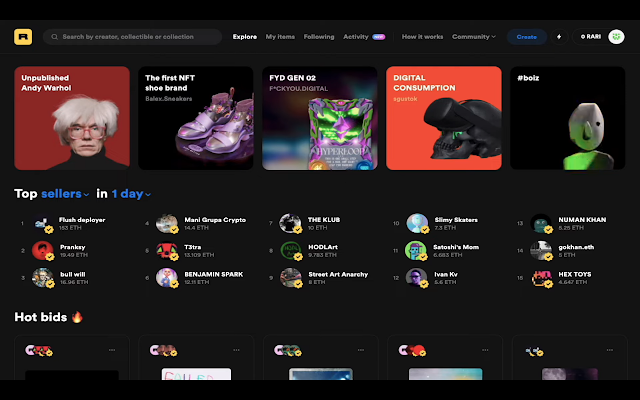The width and height of the screenshot is (640, 400).
Task: Click Satoshi's Mom's avatar
Action: [416, 251]
